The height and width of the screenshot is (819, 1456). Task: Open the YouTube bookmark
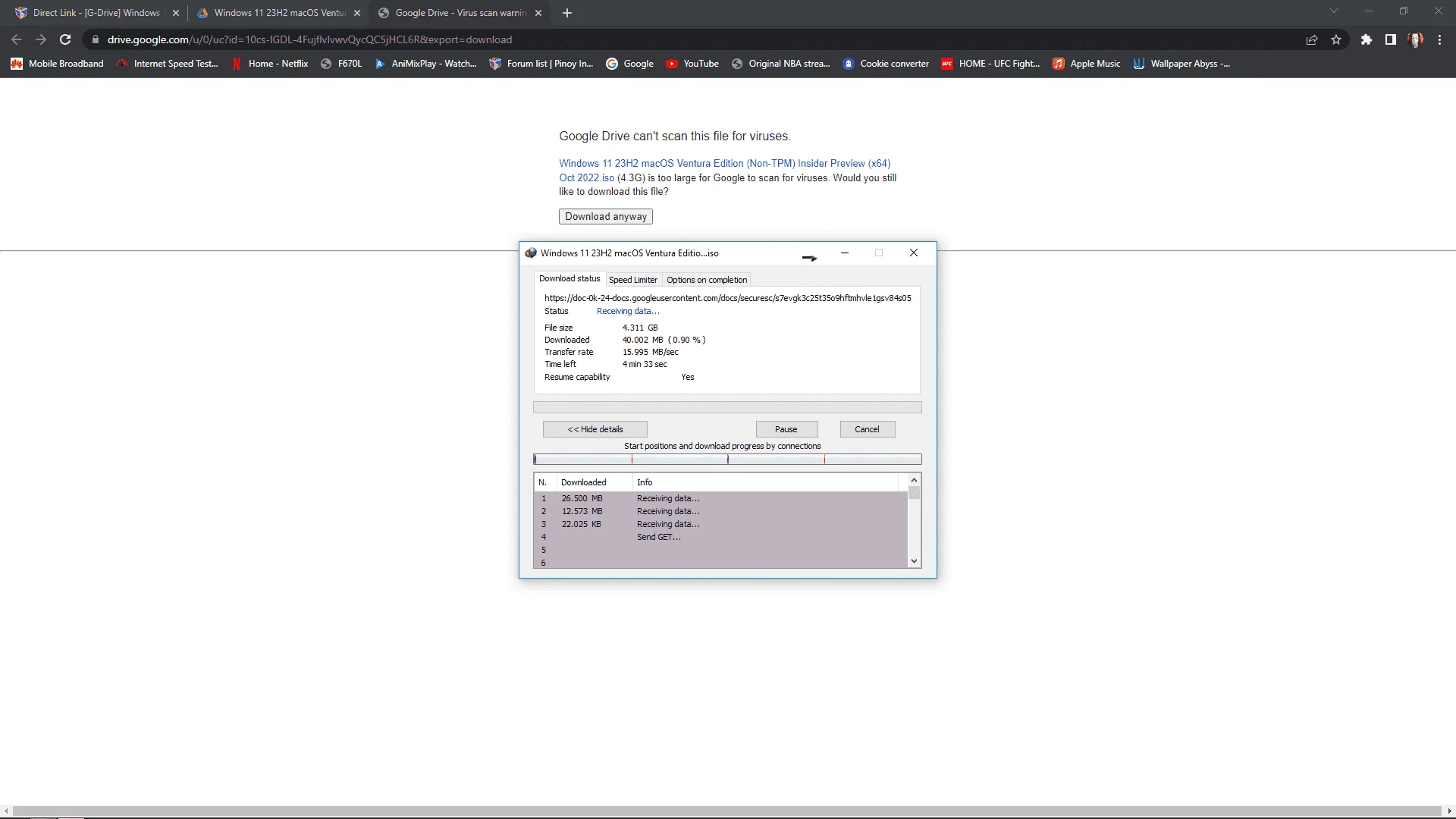click(x=692, y=64)
